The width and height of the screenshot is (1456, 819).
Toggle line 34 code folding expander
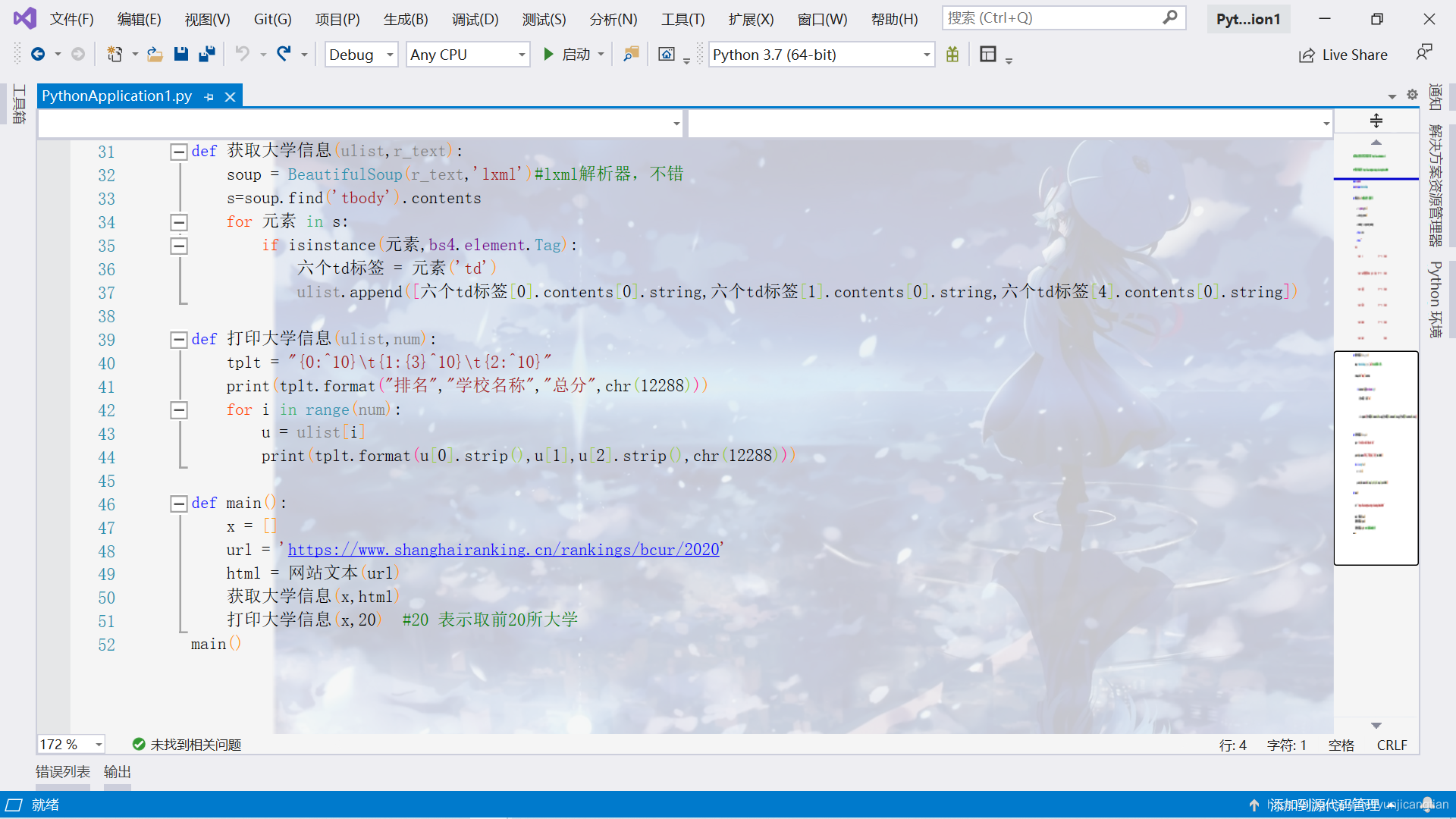tap(178, 222)
